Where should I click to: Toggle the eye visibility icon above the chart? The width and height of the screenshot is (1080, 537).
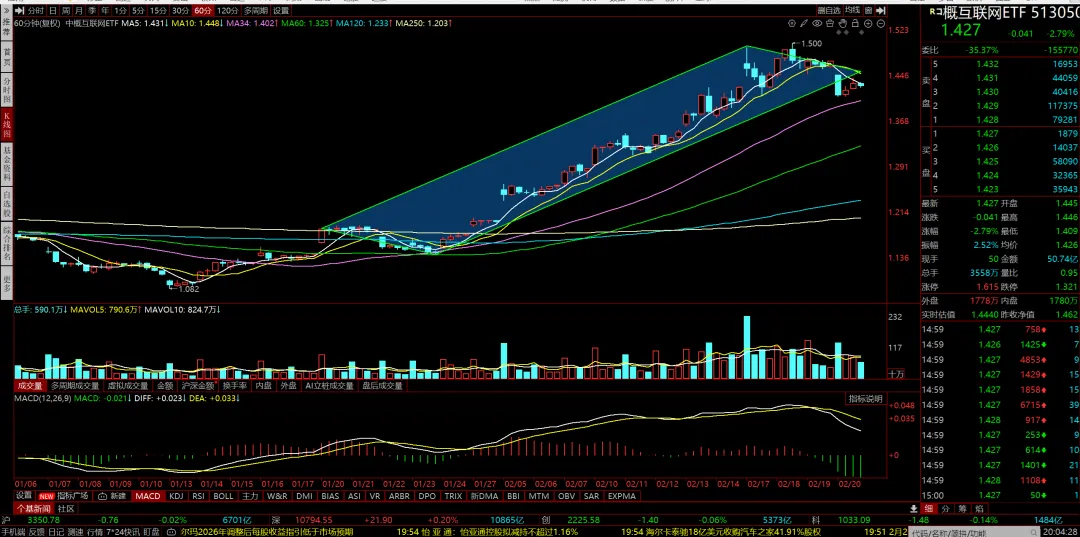[x=818, y=23]
